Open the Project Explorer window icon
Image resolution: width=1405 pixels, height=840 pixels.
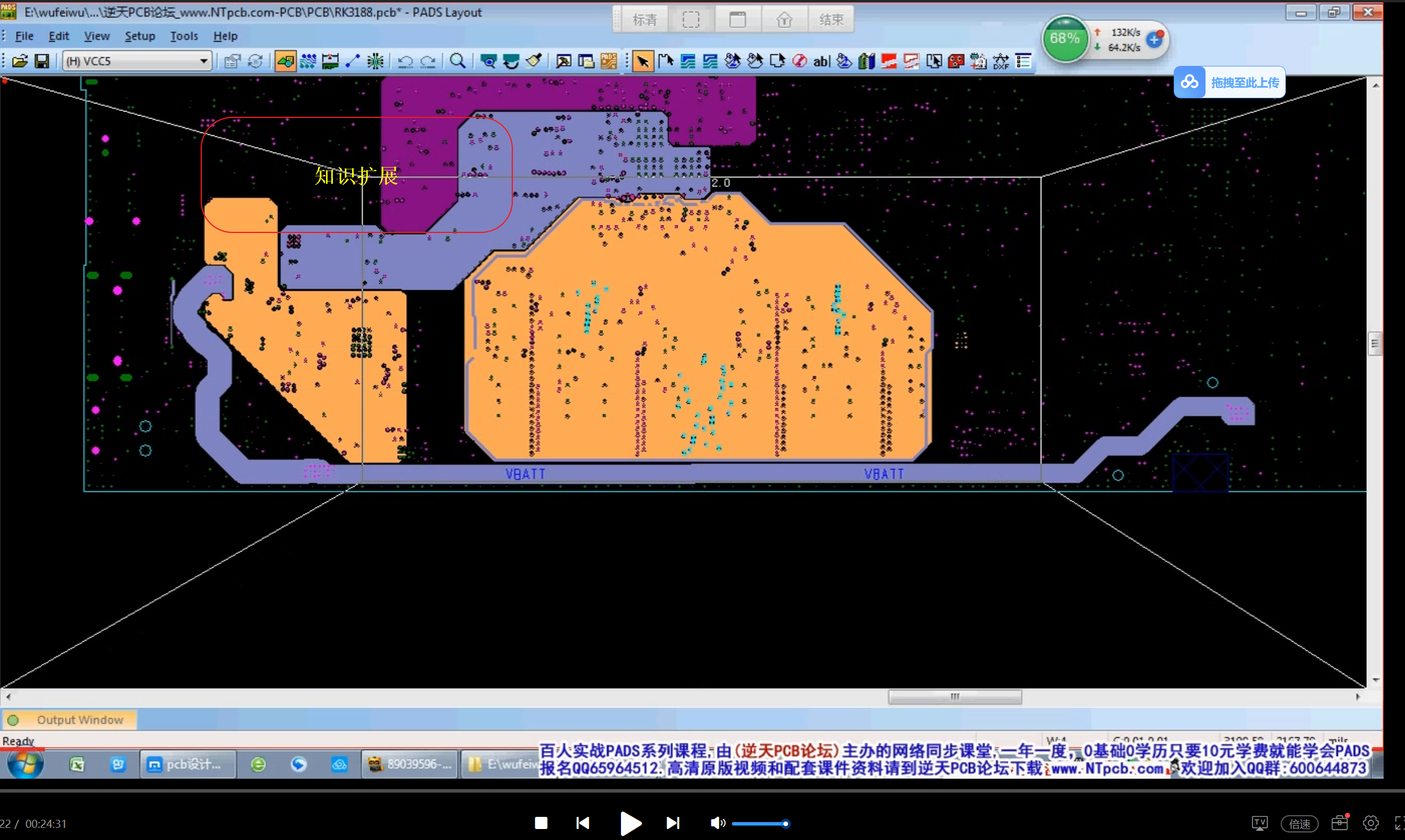[x=586, y=61]
